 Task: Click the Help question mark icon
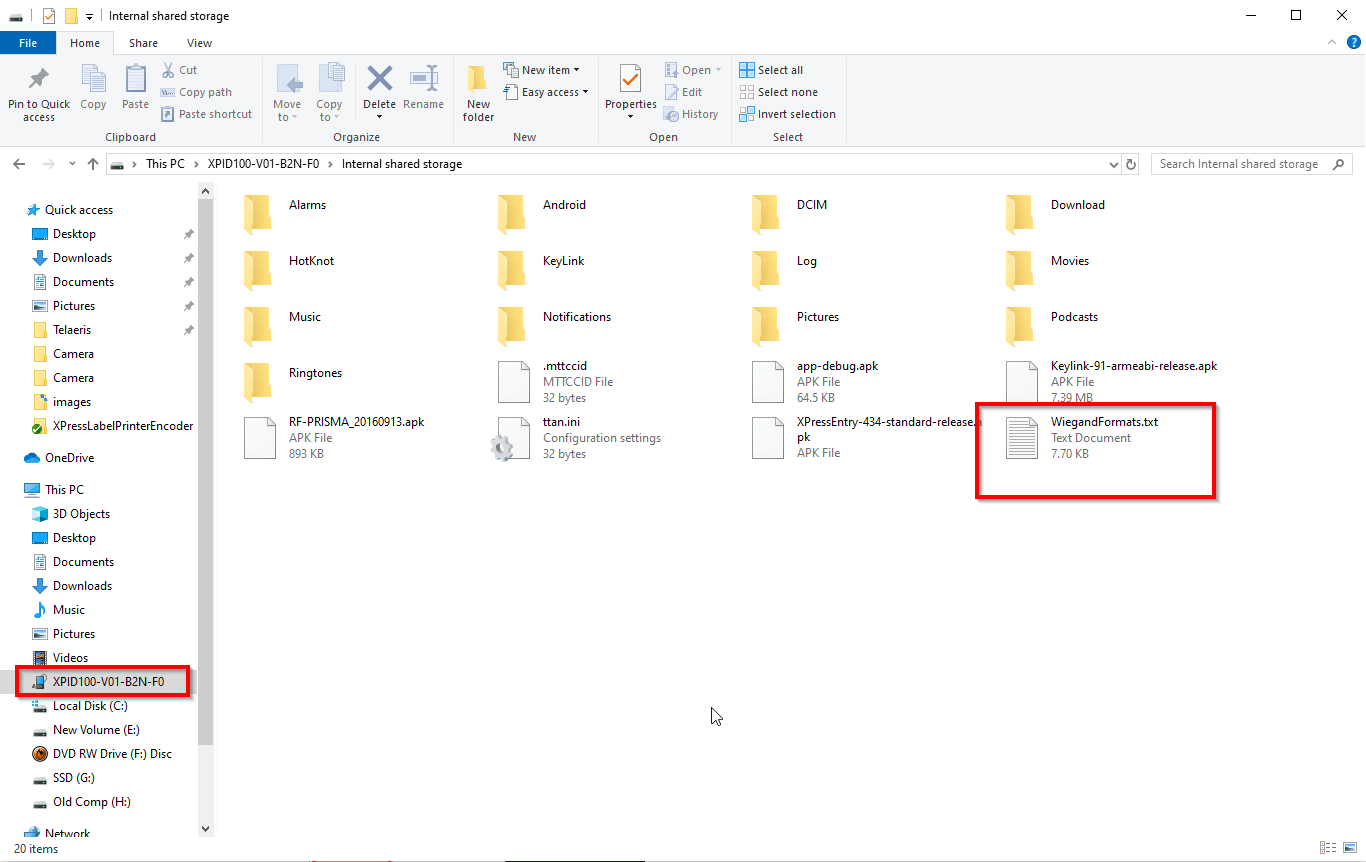point(1354,42)
